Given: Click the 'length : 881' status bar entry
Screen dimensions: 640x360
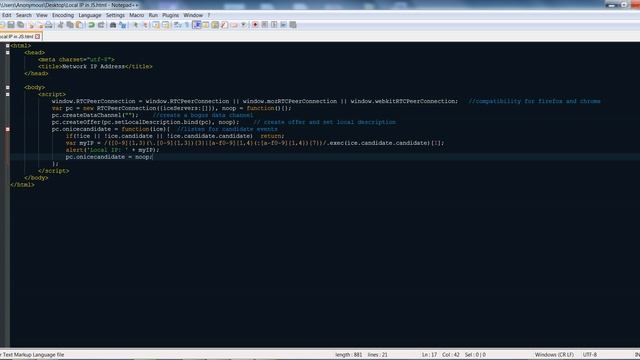Looking at the screenshot, I should (349, 355).
